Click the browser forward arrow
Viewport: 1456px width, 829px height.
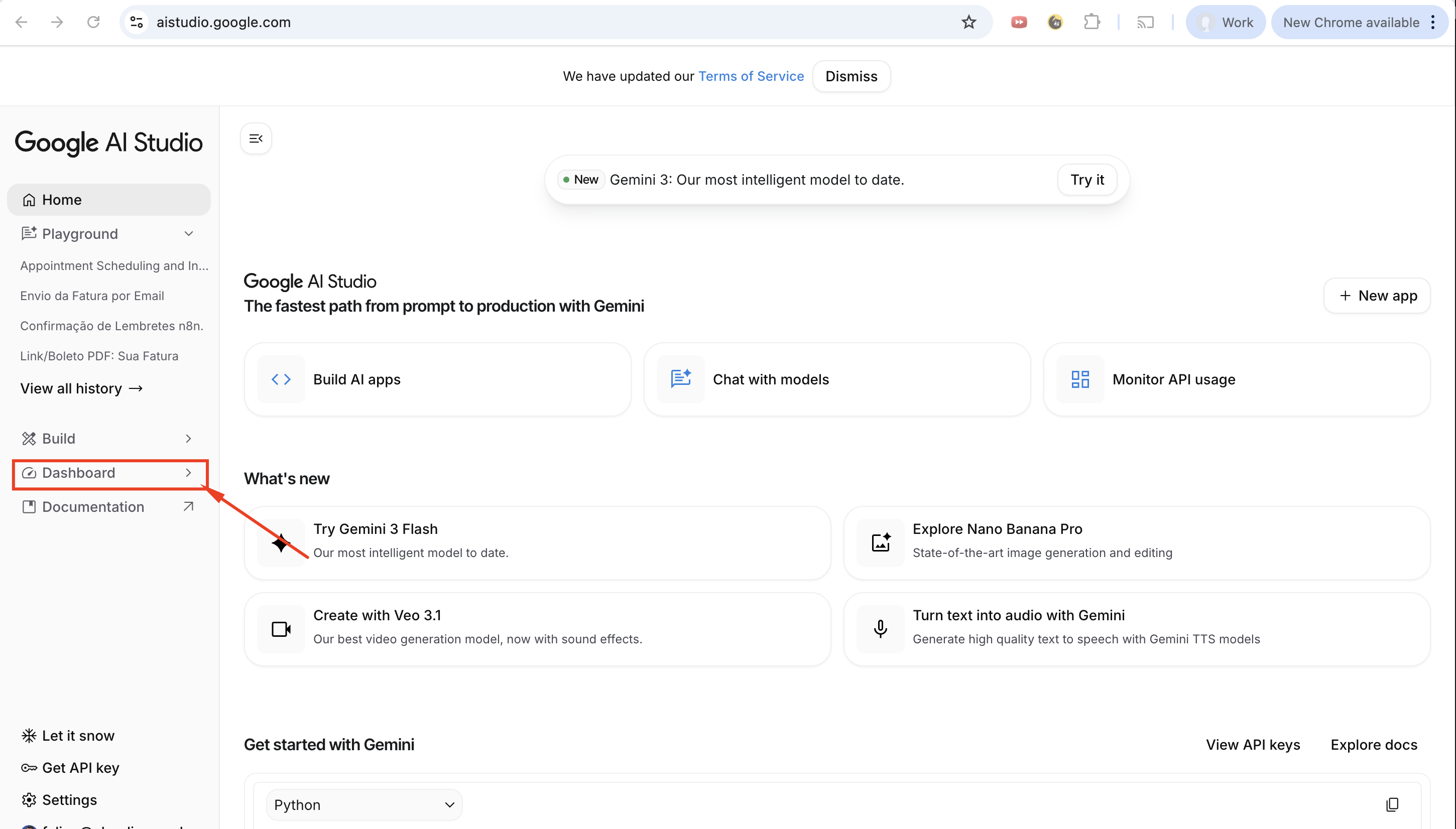tap(57, 22)
